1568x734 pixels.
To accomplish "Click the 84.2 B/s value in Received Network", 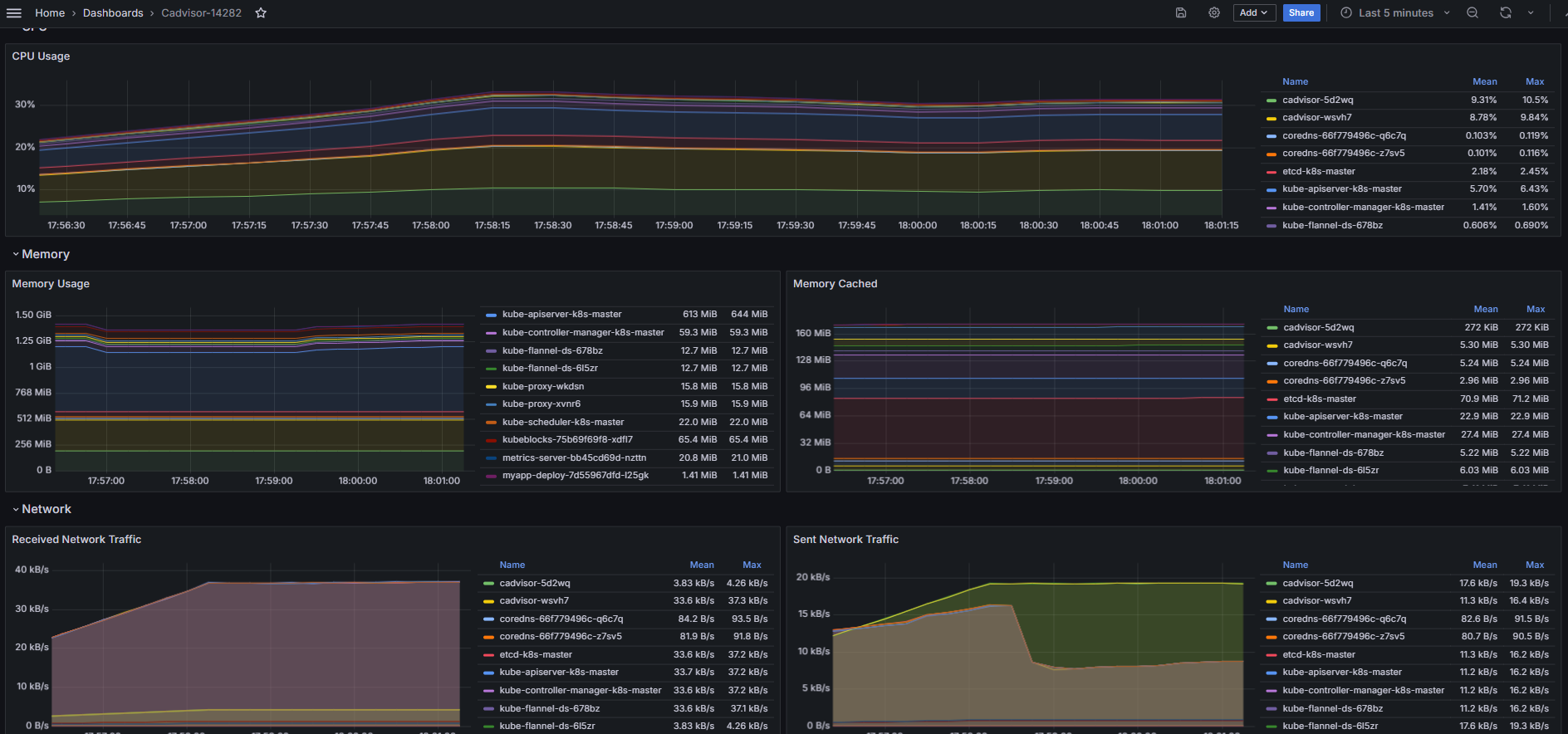I will pyautogui.click(x=696, y=619).
